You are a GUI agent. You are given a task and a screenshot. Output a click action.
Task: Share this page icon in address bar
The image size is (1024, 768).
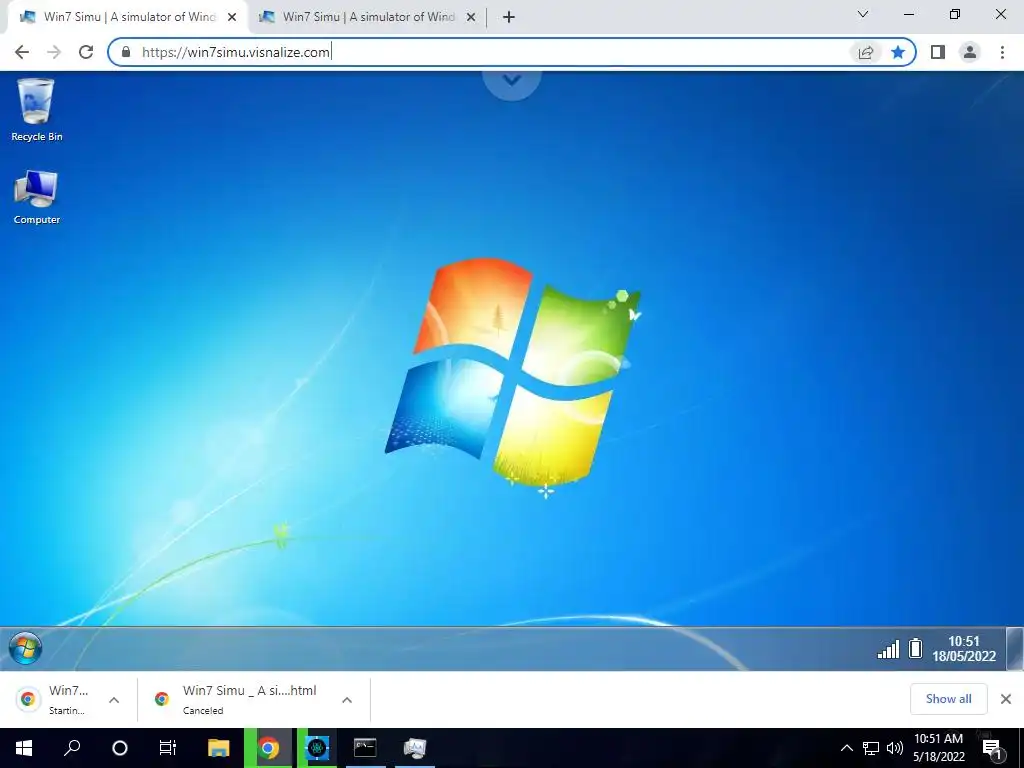[865, 52]
